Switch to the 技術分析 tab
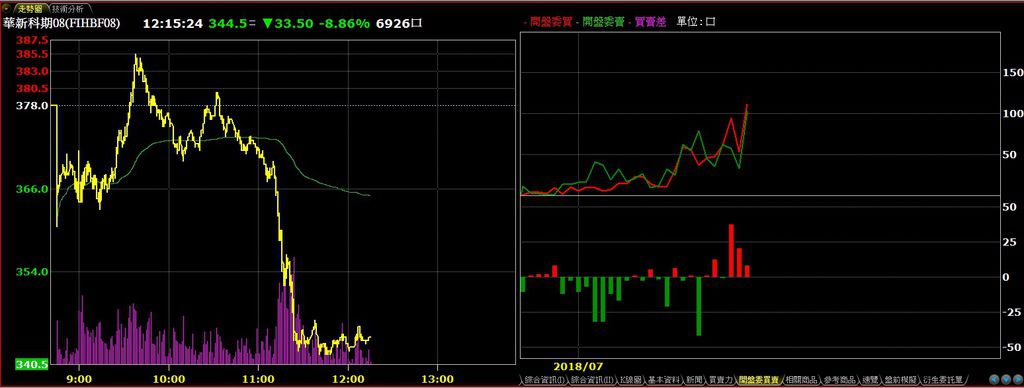The image size is (1024, 388). (x=68, y=8)
